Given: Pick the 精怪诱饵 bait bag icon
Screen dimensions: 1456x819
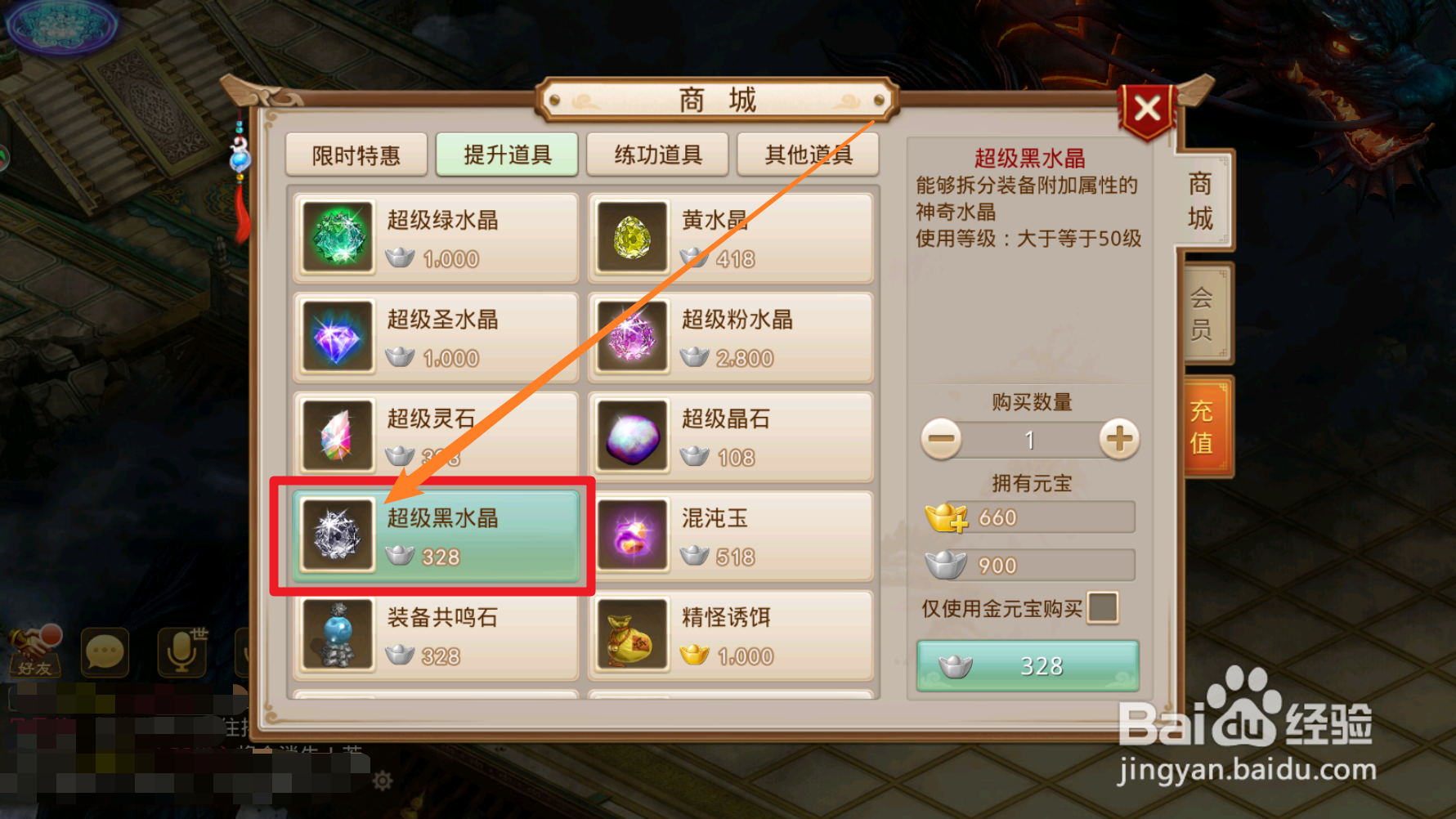Looking at the screenshot, I should 633,635.
